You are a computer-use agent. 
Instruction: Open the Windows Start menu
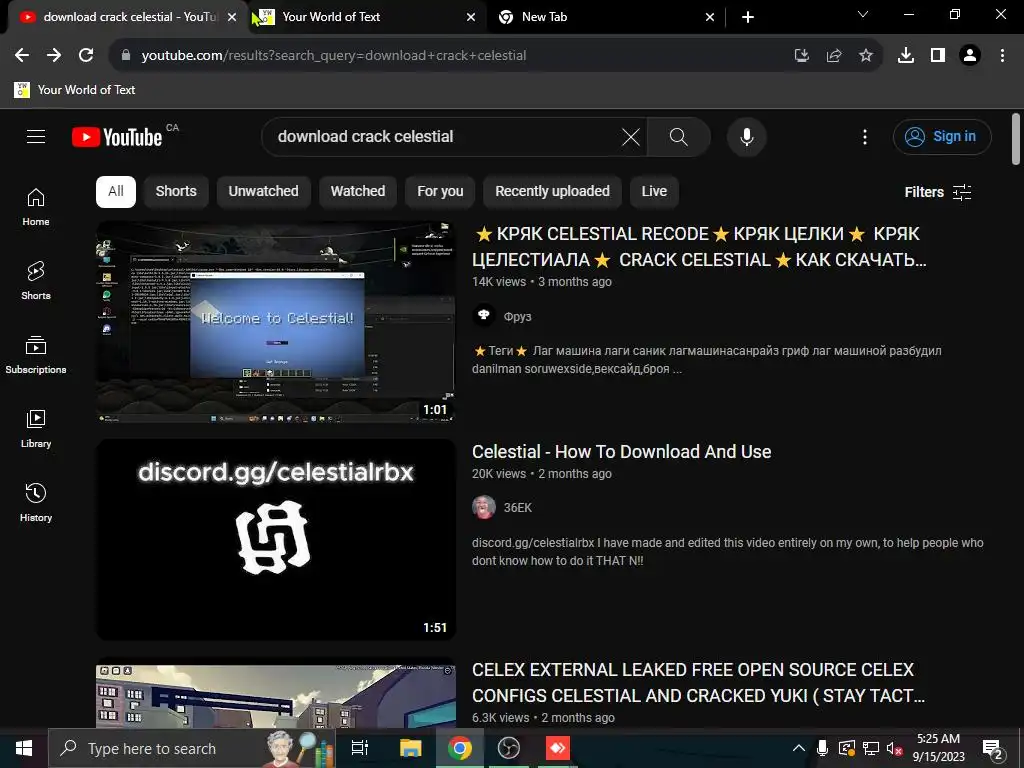click(x=24, y=748)
